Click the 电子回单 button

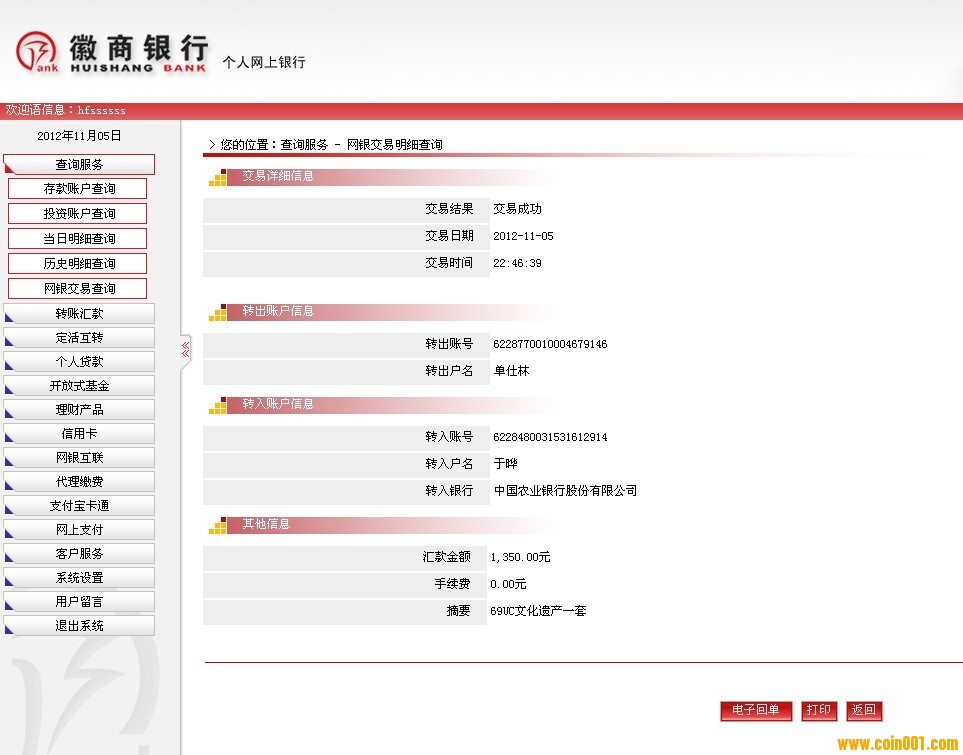click(x=756, y=711)
